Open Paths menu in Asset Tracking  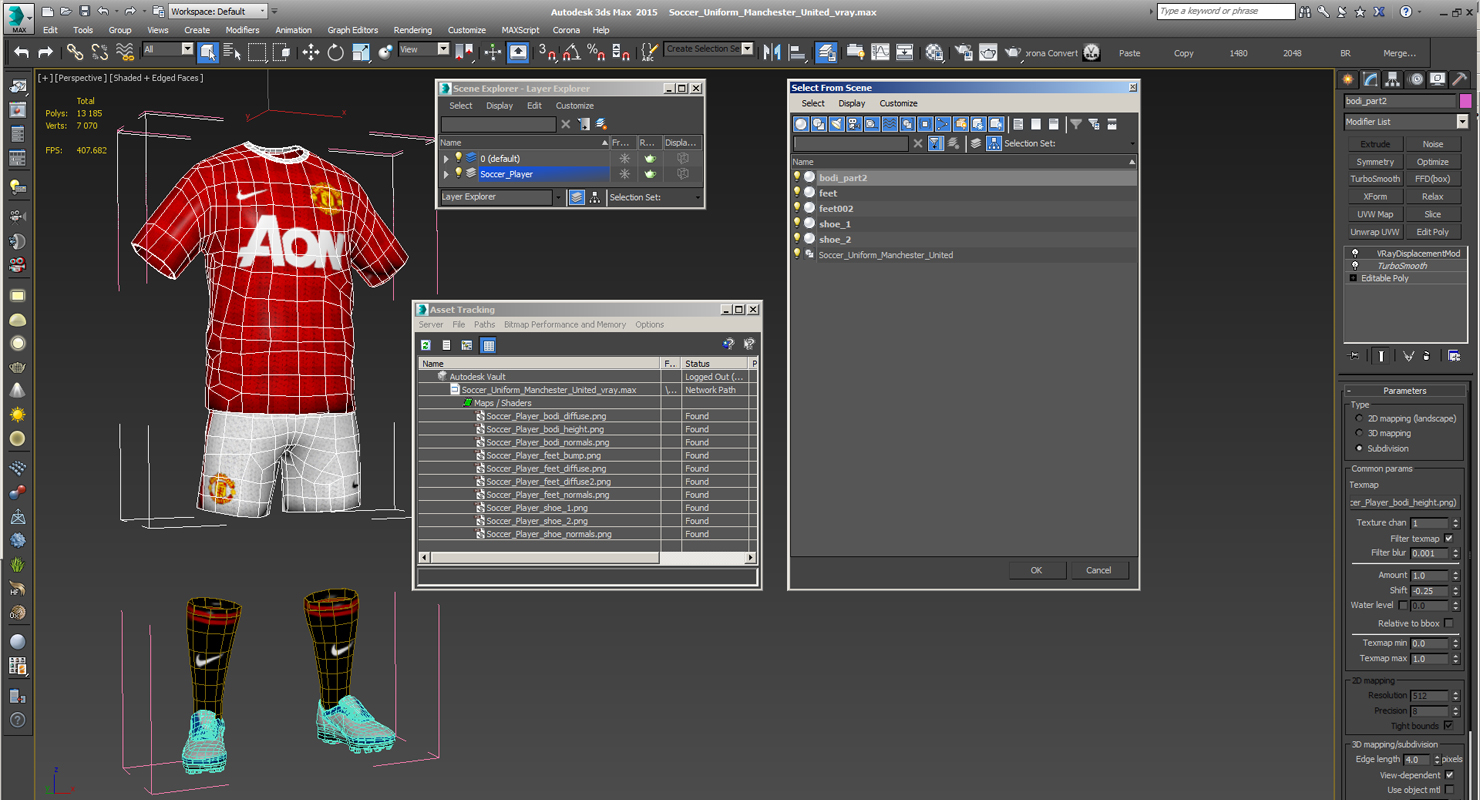pos(484,324)
